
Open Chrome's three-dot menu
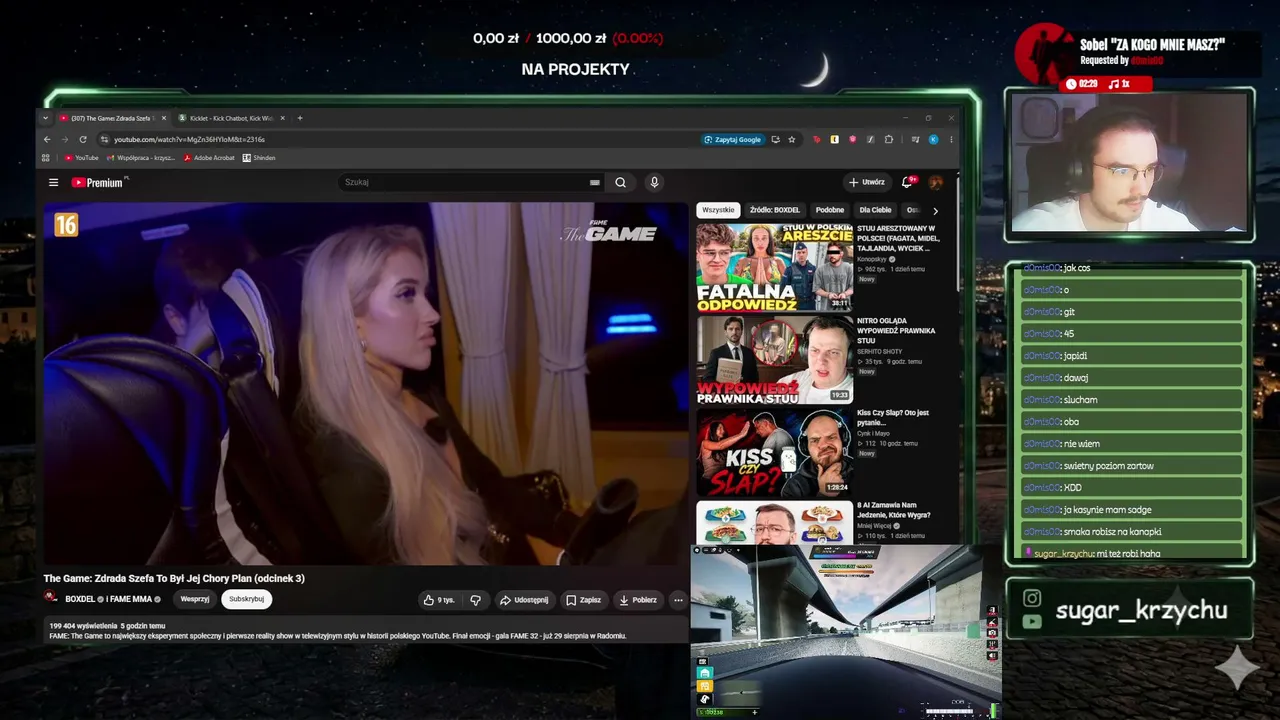[951, 139]
